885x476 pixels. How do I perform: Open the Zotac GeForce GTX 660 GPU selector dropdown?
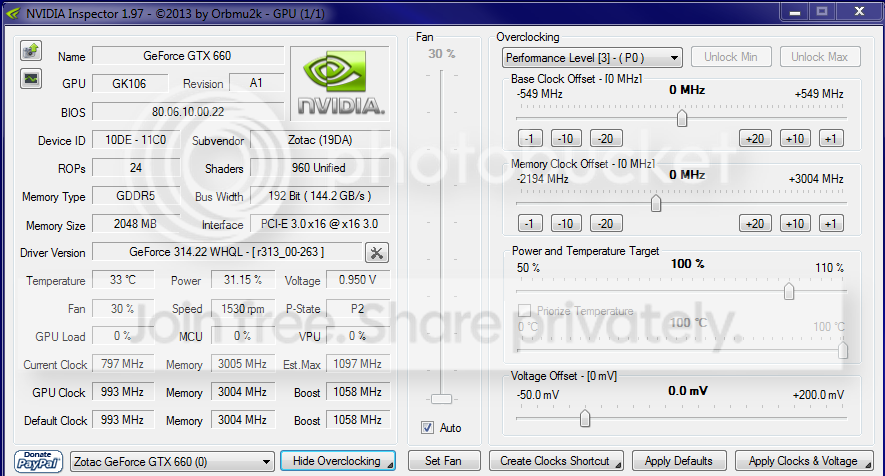click(172, 461)
